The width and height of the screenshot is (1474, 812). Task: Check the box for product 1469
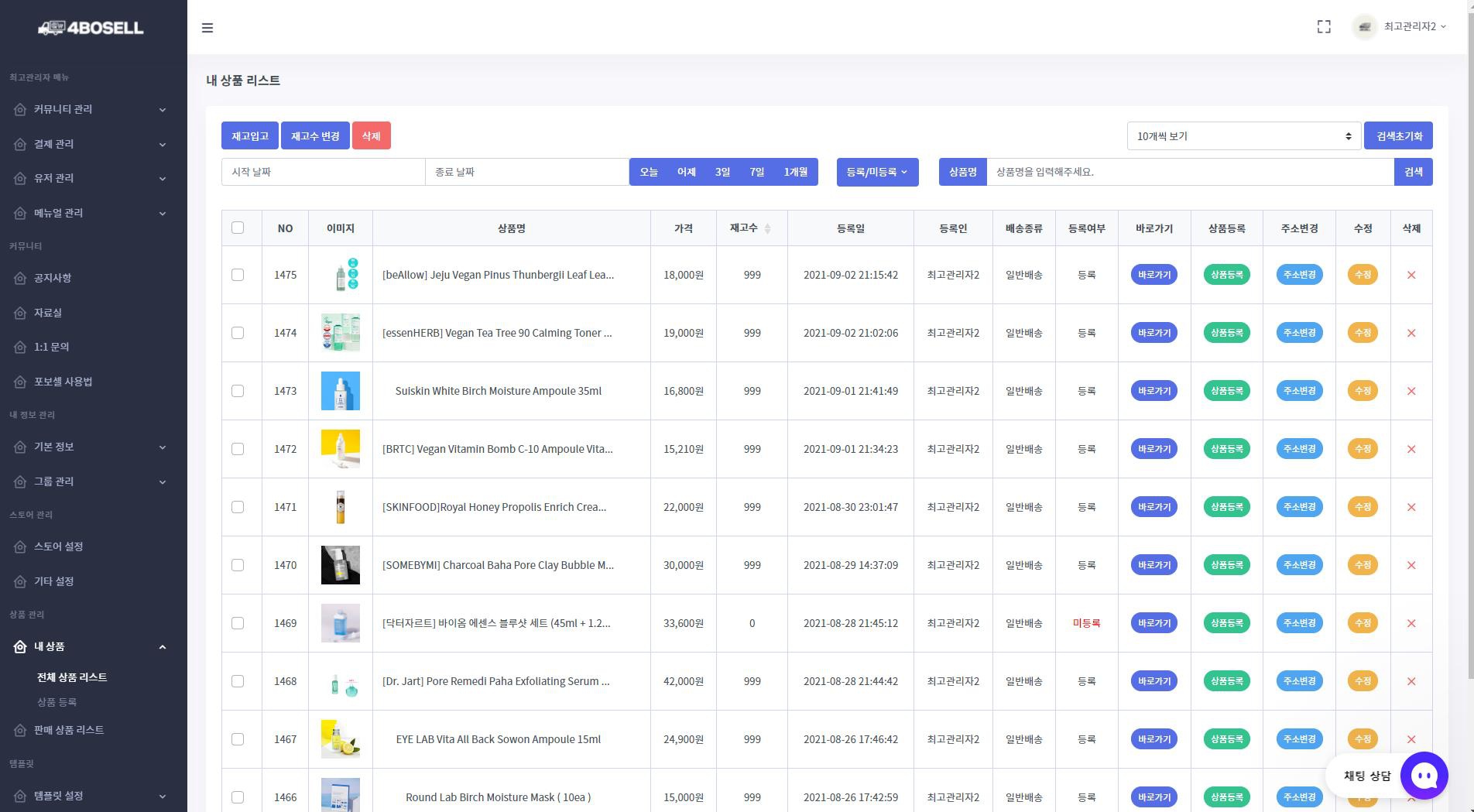[238, 623]
